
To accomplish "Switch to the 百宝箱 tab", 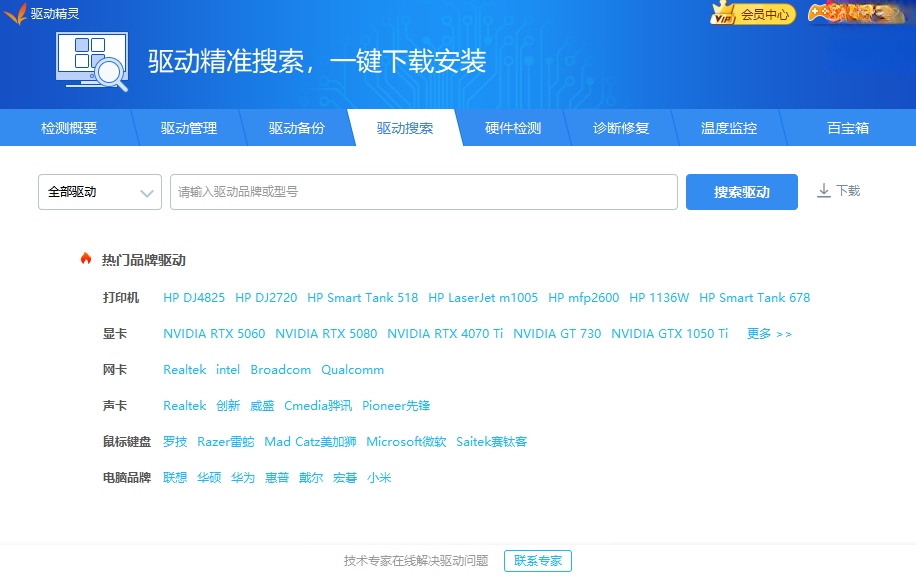I will pyautogui.click(x=848, y=128).
